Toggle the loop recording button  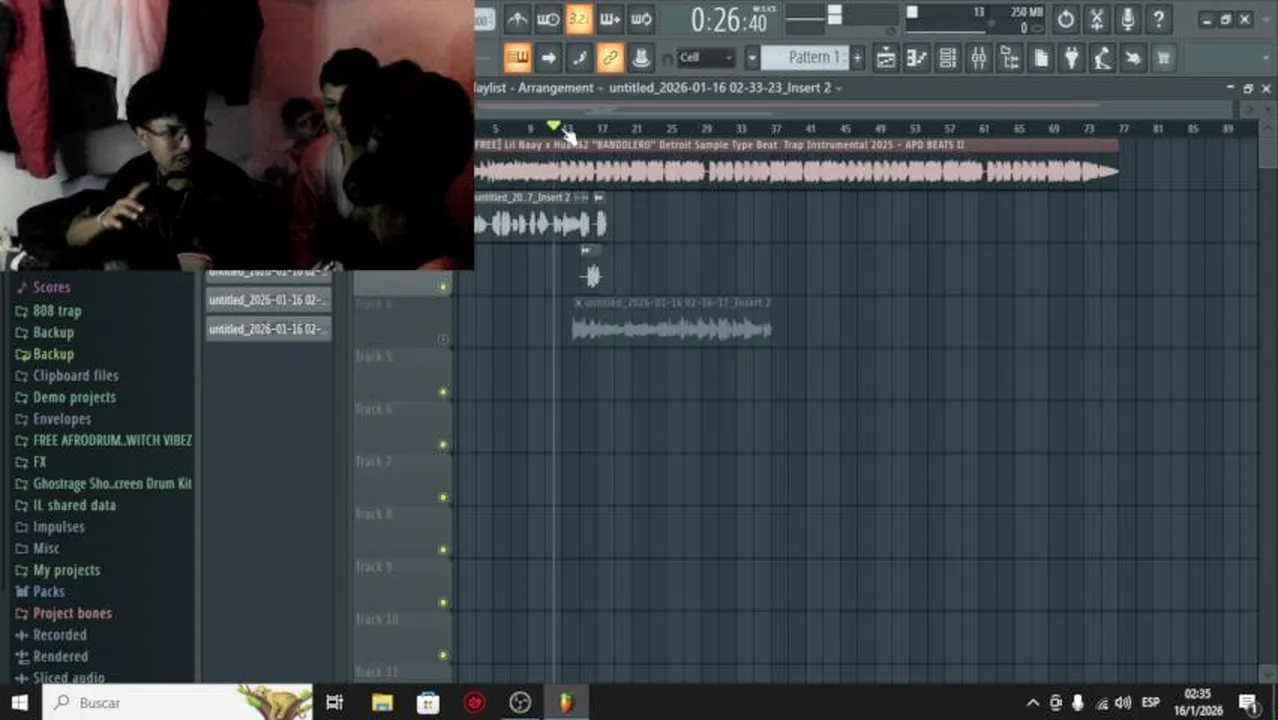tap(641, 19)
